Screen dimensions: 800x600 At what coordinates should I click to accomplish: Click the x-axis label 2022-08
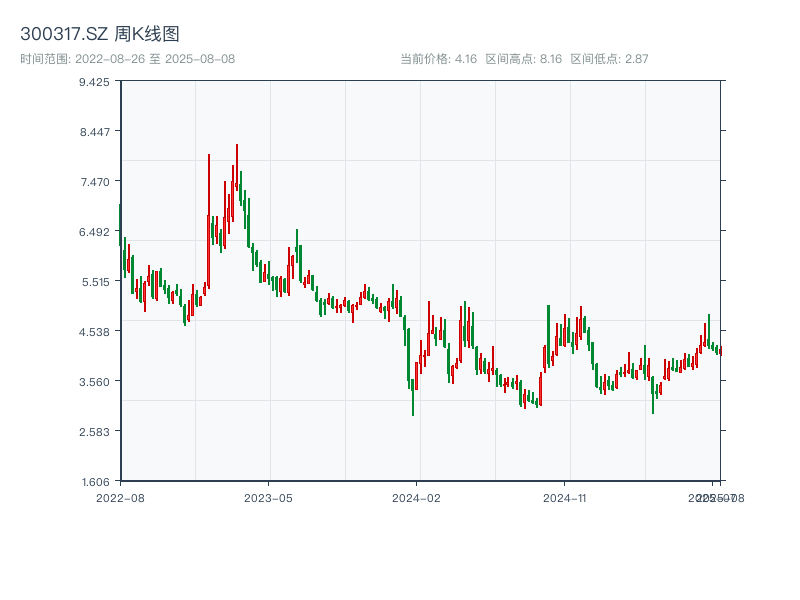tap(120, 498)
